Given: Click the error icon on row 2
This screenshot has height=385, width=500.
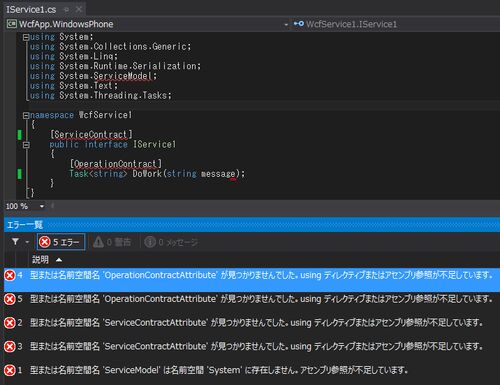Looking at the screenshot, I should point(10,323).
